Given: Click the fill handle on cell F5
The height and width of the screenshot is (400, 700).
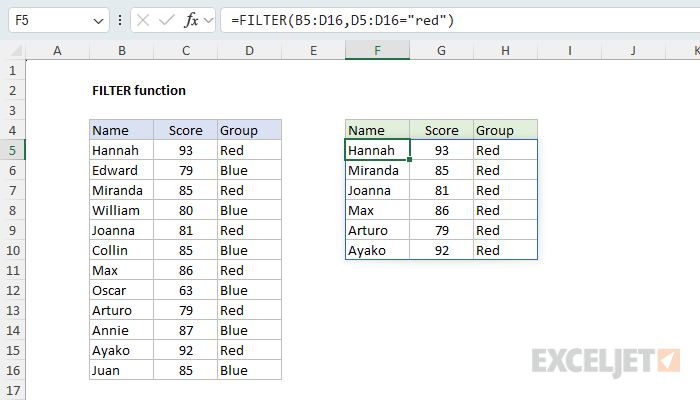Looking at the screenshot, I should (409, 159).
